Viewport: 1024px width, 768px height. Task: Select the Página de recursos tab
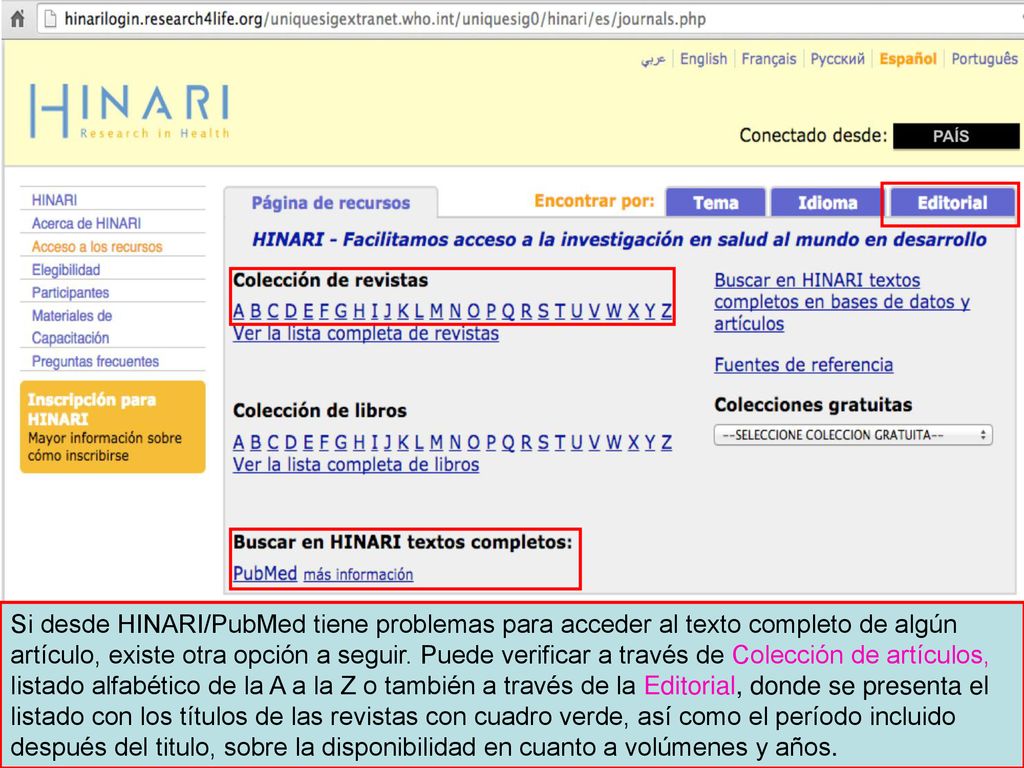330,203
